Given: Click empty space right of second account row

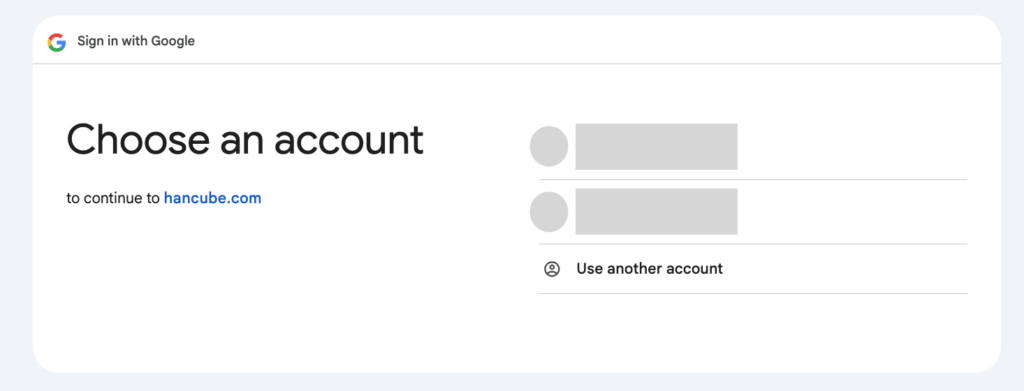Looking at the screenshot, I should [x=852, y=211].
